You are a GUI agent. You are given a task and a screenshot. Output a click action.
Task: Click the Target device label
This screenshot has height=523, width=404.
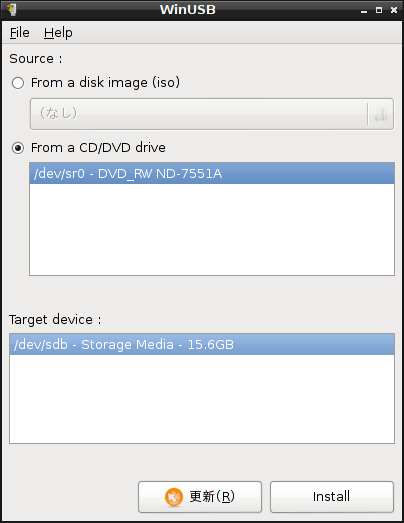pos(55,320)
